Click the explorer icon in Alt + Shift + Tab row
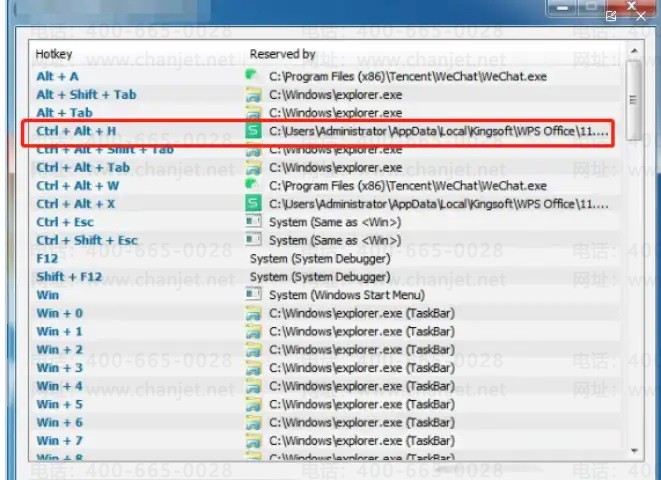This screenshot has width=661, height=480. point(253,95)
